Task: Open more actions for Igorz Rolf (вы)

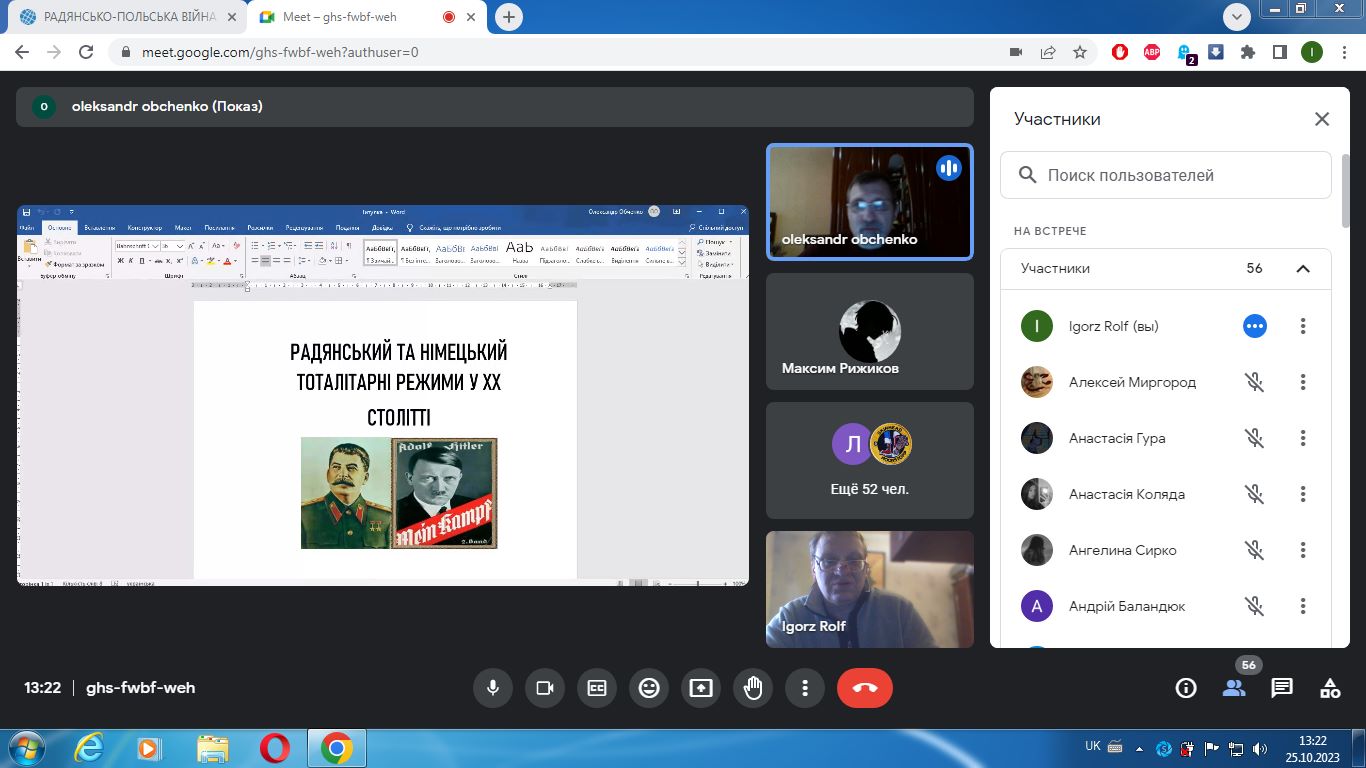Action: 1303,326
